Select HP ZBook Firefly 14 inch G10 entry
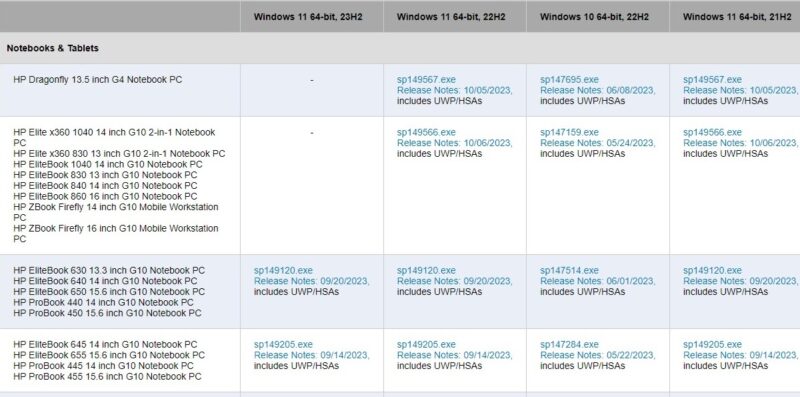 (116, 212)
